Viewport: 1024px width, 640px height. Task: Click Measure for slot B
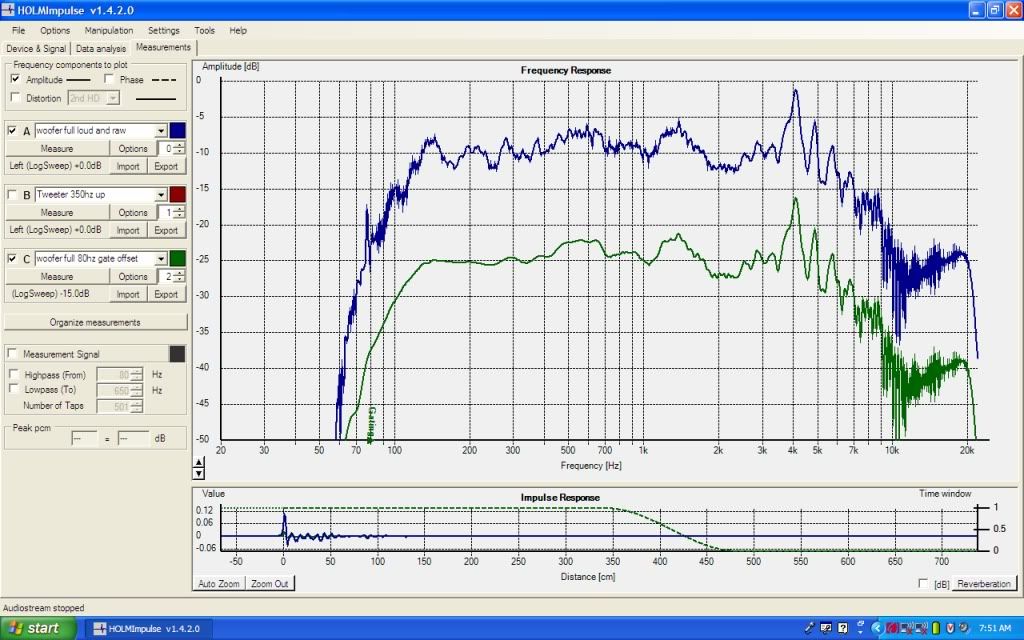[x=57, y=213]
